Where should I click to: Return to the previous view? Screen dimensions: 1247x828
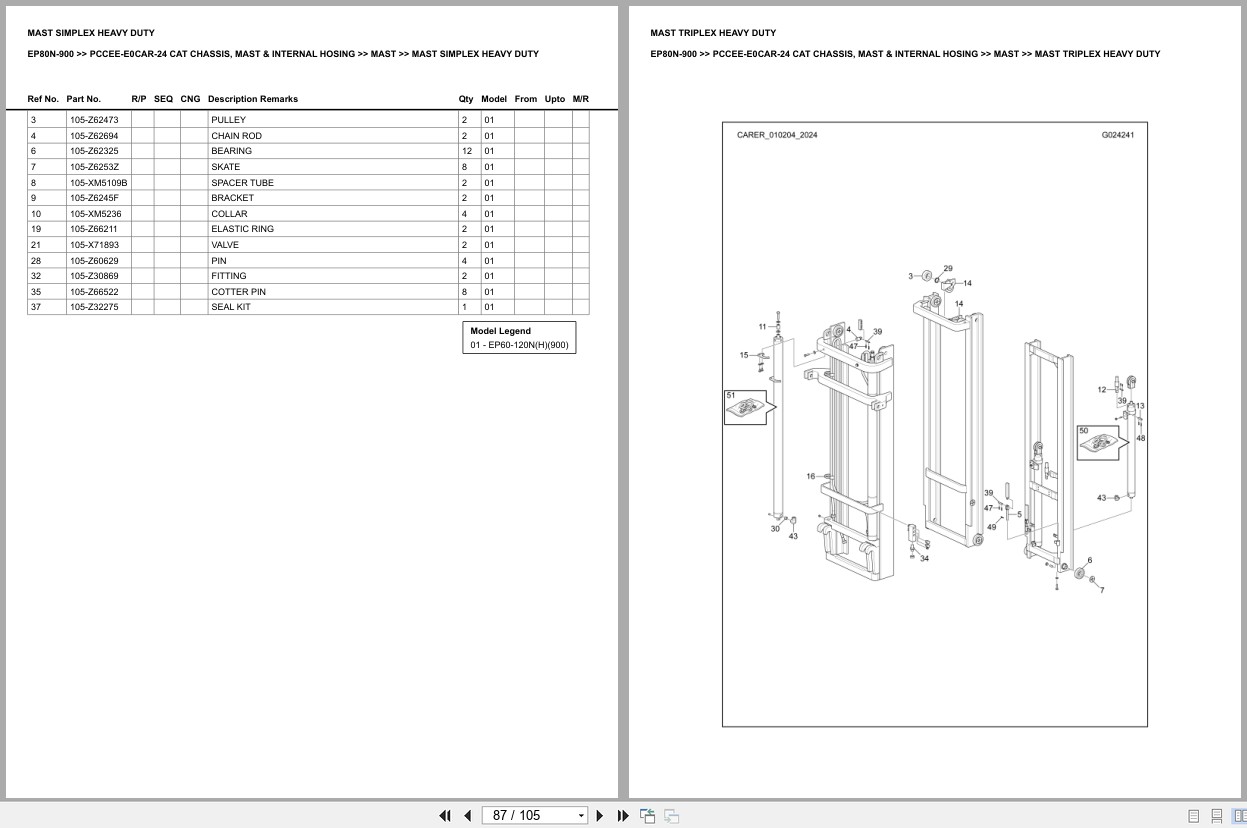pos(646,815)
